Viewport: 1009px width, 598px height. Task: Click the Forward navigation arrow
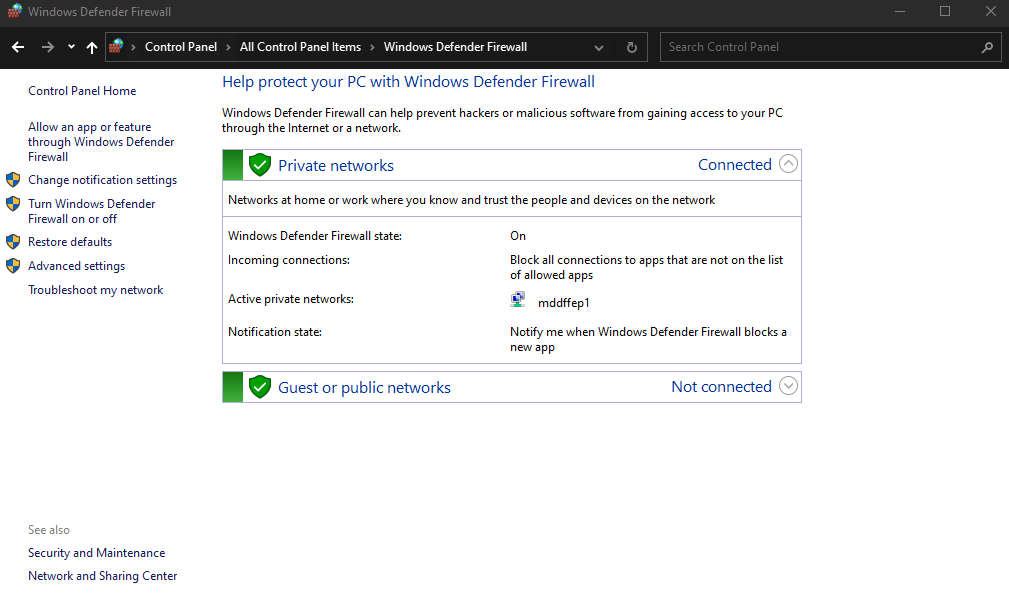tap(48, 47)
